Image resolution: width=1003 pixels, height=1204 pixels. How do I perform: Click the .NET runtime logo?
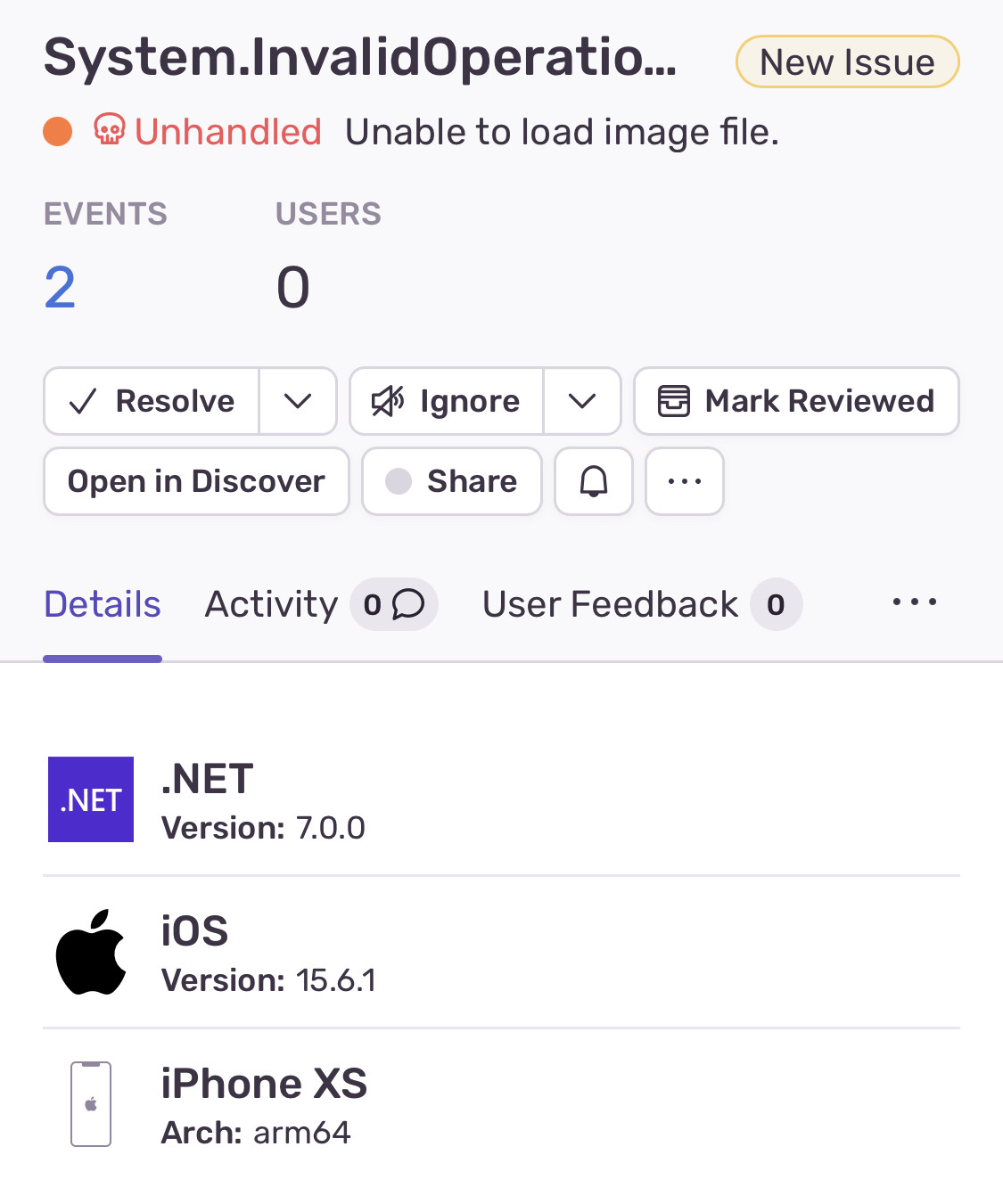91,799
